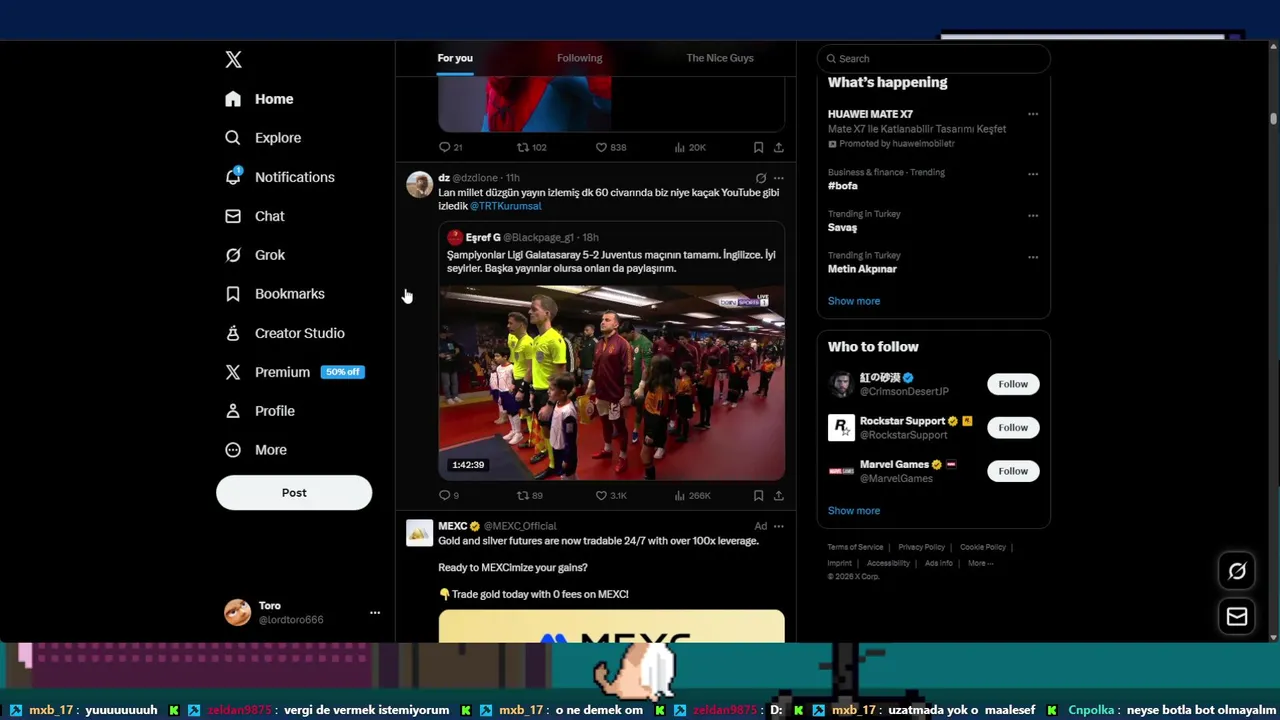Open the floating Grok button
Image resolution: width=1280 pixels, height=720 pixels.
pyautogui.click(x=1237, y=571)
